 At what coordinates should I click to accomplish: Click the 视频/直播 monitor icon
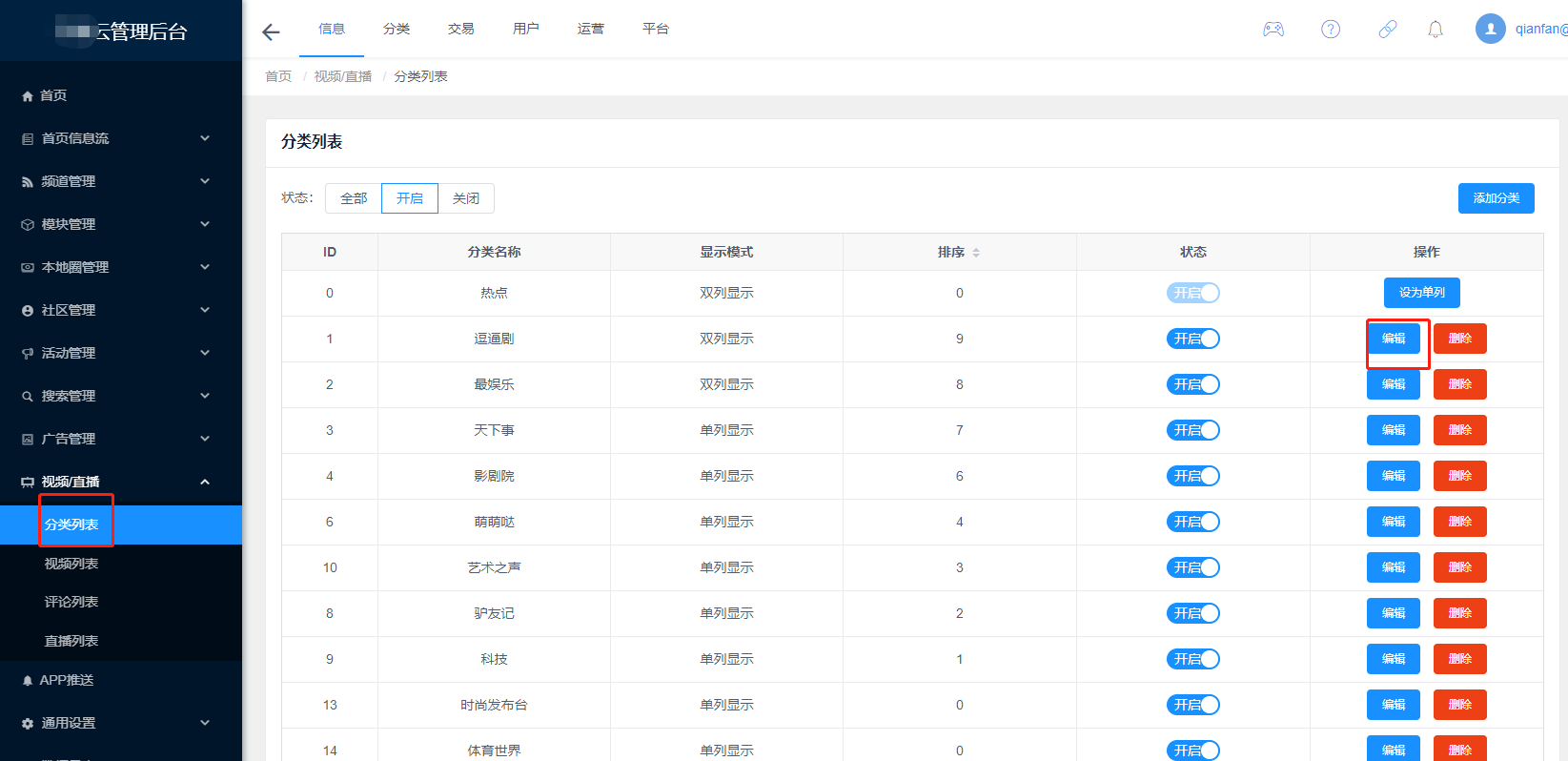28,483
